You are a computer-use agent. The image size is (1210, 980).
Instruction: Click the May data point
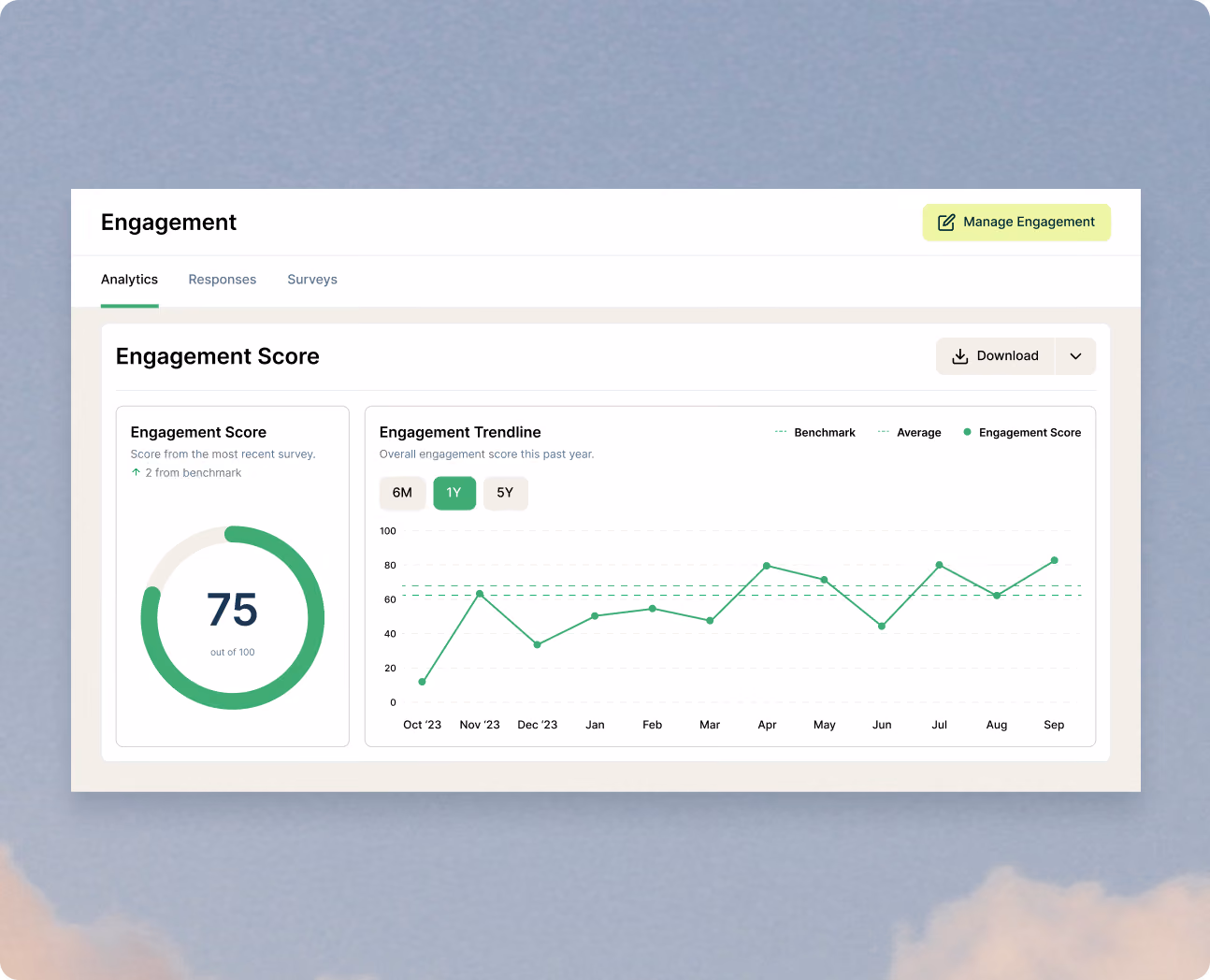[x=824, y=580]
